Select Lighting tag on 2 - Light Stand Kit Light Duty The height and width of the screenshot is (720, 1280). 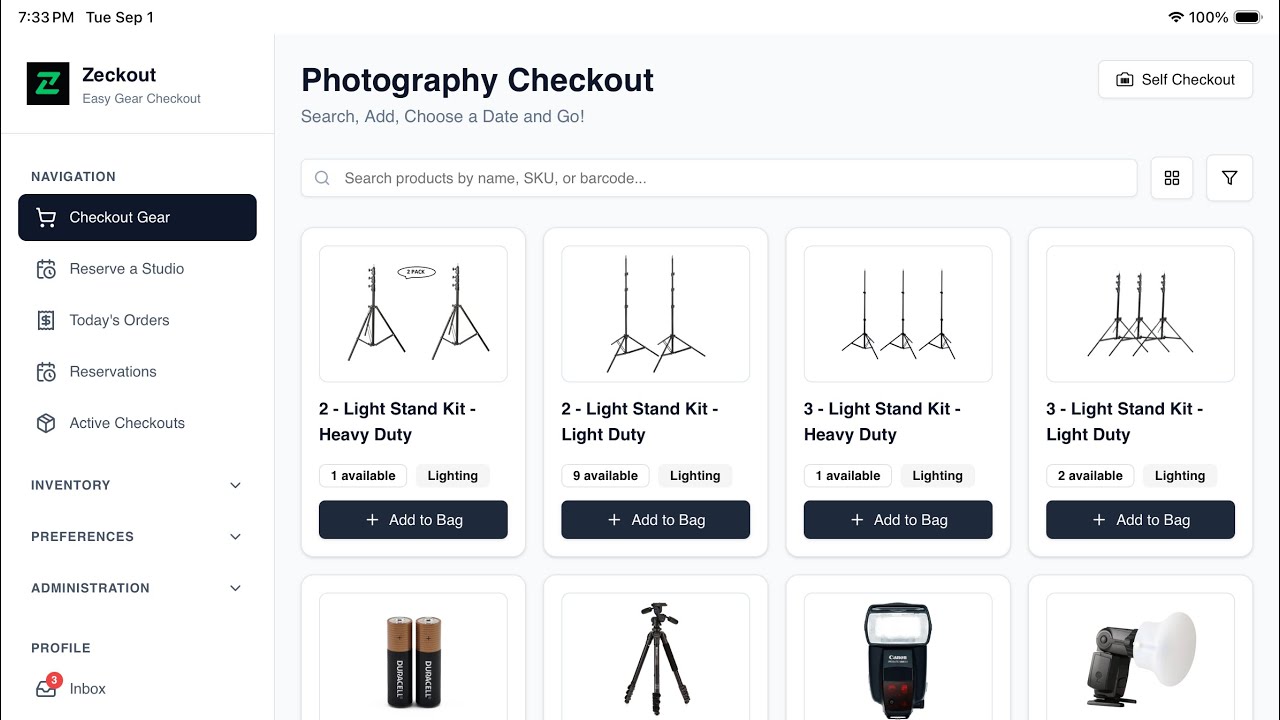tap(695, 476)
